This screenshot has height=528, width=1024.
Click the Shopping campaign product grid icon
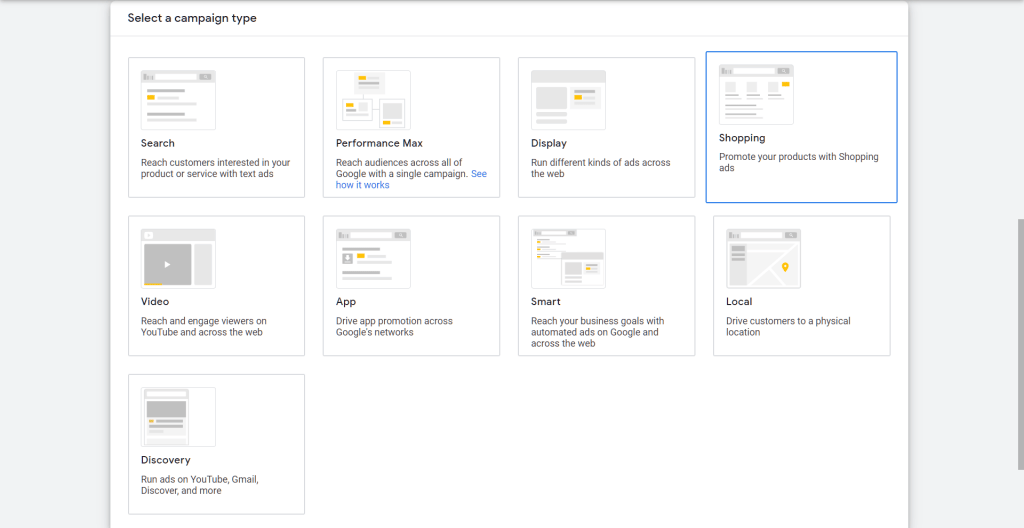click(x=756, y=94)
